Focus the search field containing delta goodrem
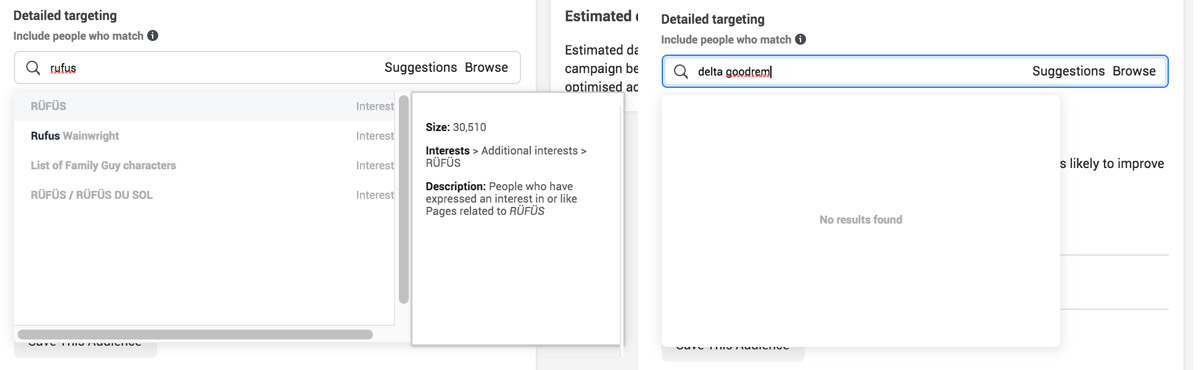Screen dimensions: 1200x370 [x=915, y=72]
